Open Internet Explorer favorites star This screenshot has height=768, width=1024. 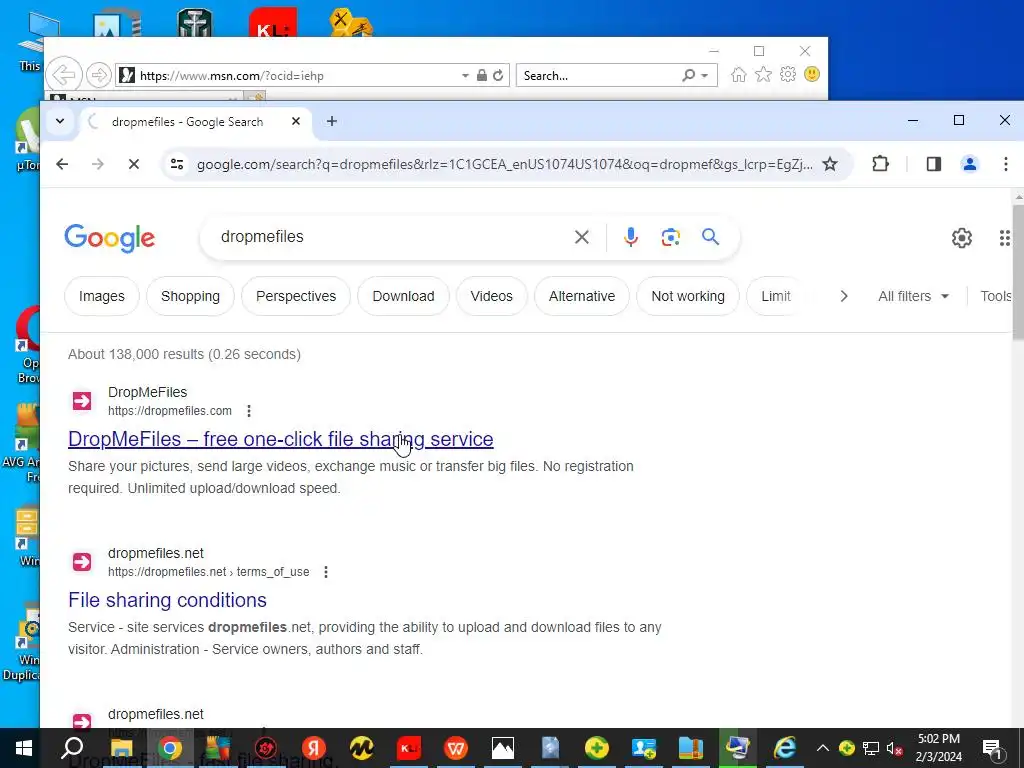[763, 74]
